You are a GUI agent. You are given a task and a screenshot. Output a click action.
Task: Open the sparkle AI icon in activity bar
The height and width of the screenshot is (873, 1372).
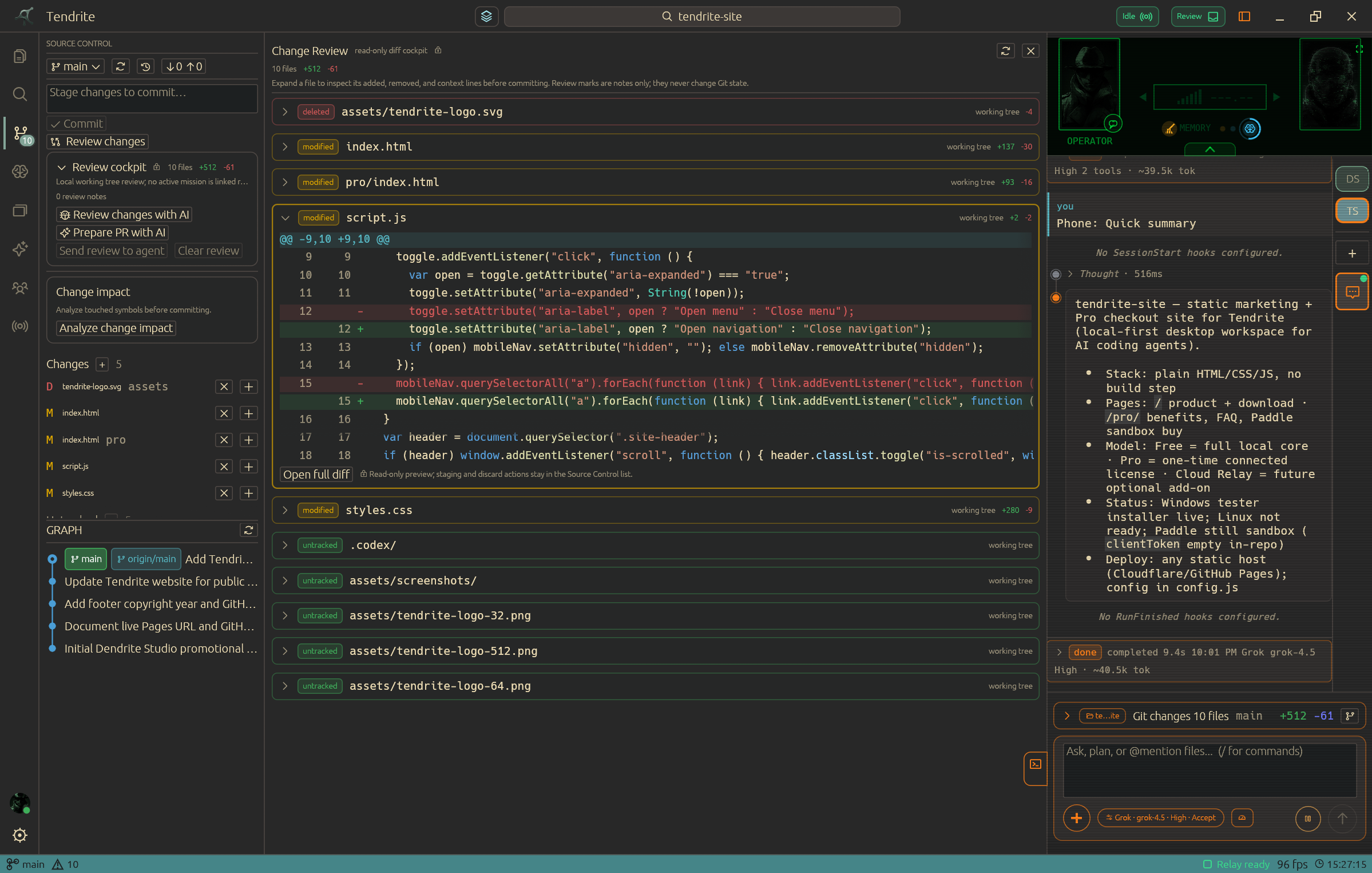[x=20, y=248]
